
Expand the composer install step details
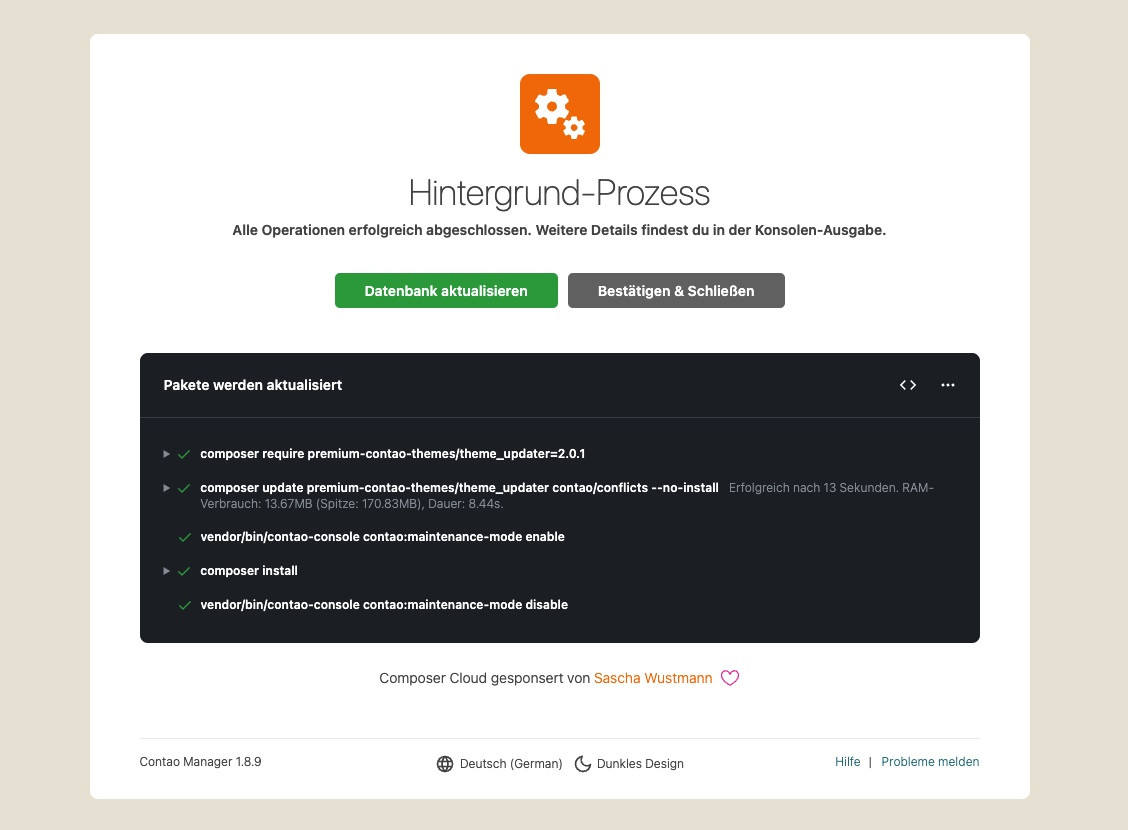point(167,571)
